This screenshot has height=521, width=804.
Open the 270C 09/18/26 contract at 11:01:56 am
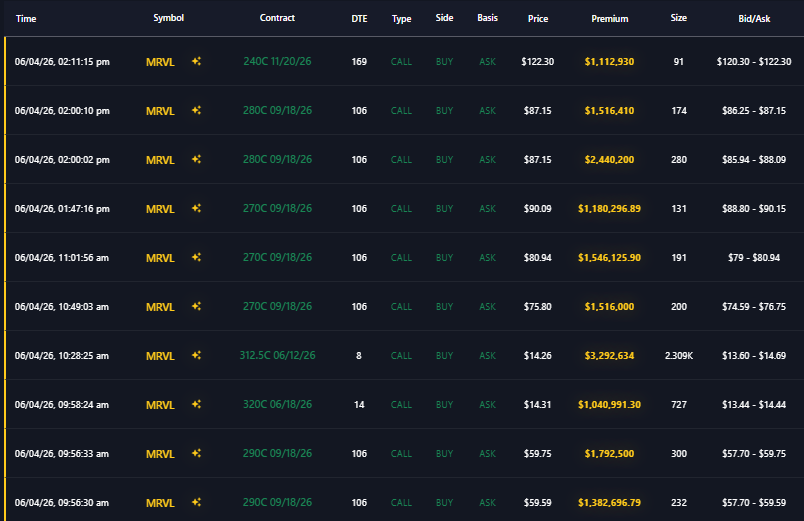tap(277, 257)
